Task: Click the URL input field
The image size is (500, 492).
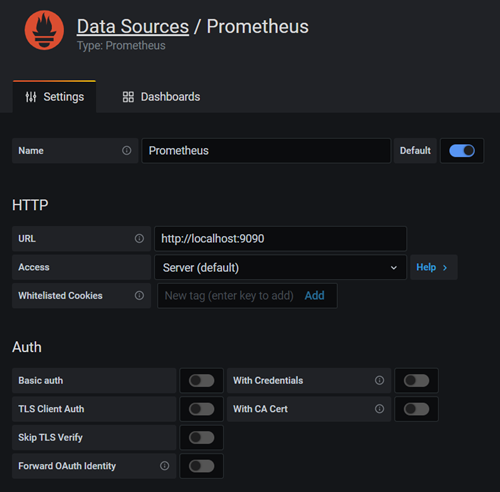Action: 280,239
